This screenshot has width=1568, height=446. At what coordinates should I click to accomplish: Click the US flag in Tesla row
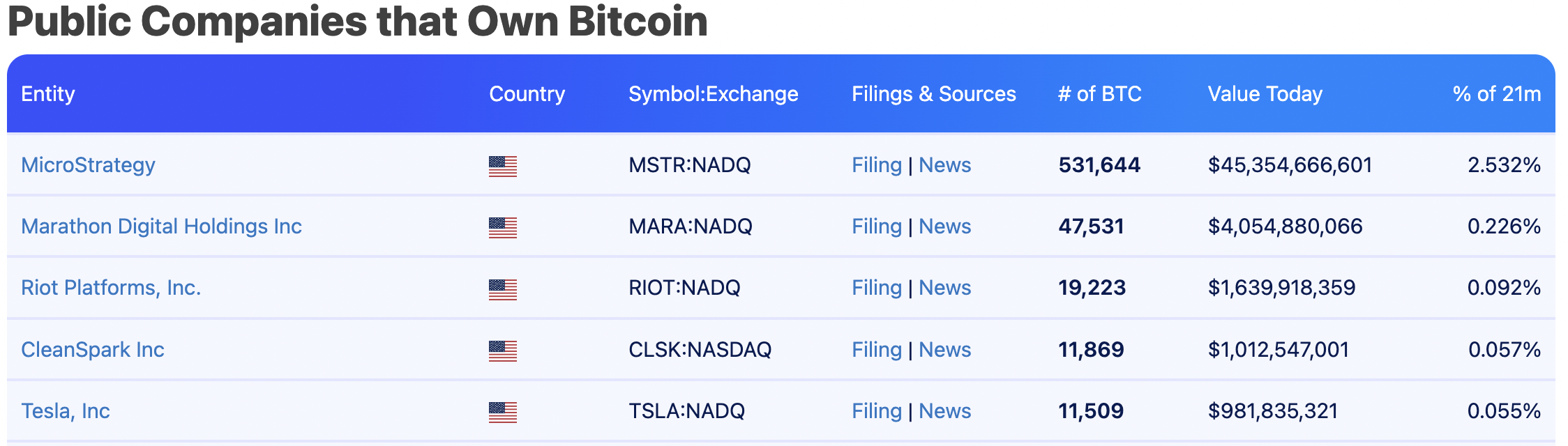point(503,413)
